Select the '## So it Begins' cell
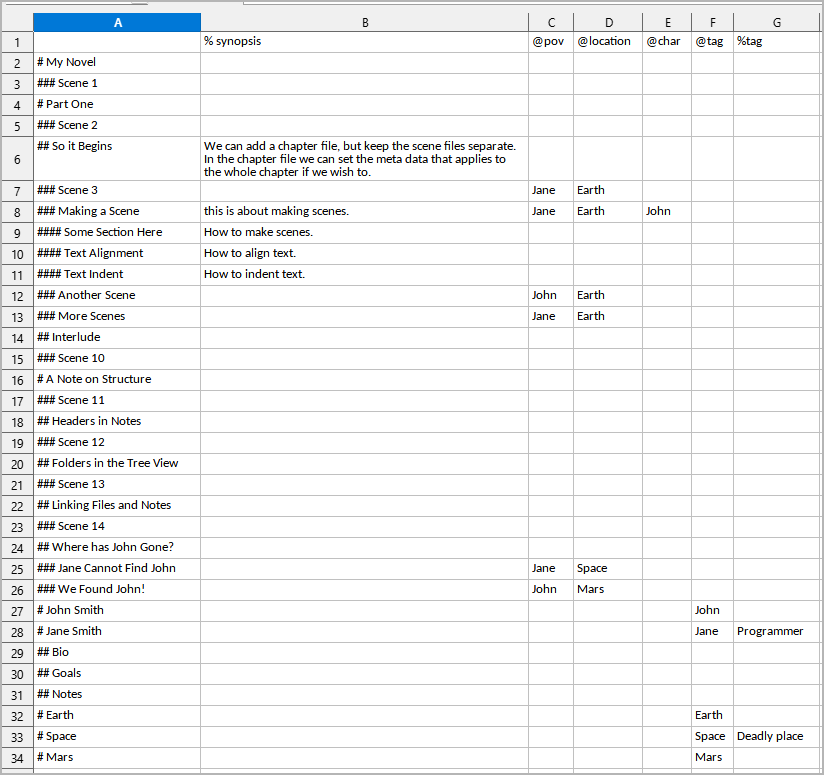The height and width of the screenshot is (775, 824). (x=117, y=159)
